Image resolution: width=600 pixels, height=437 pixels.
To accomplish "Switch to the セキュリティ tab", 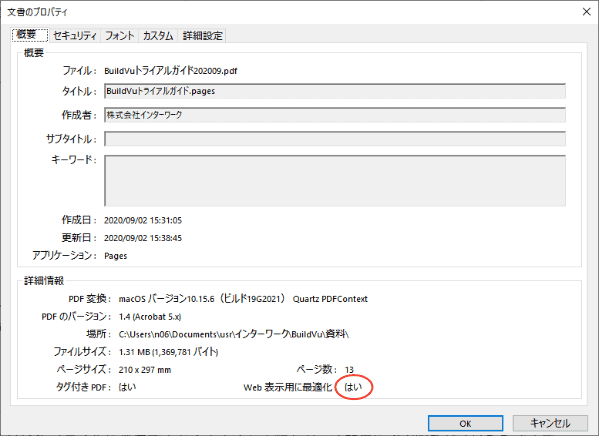I will [75, 36].
